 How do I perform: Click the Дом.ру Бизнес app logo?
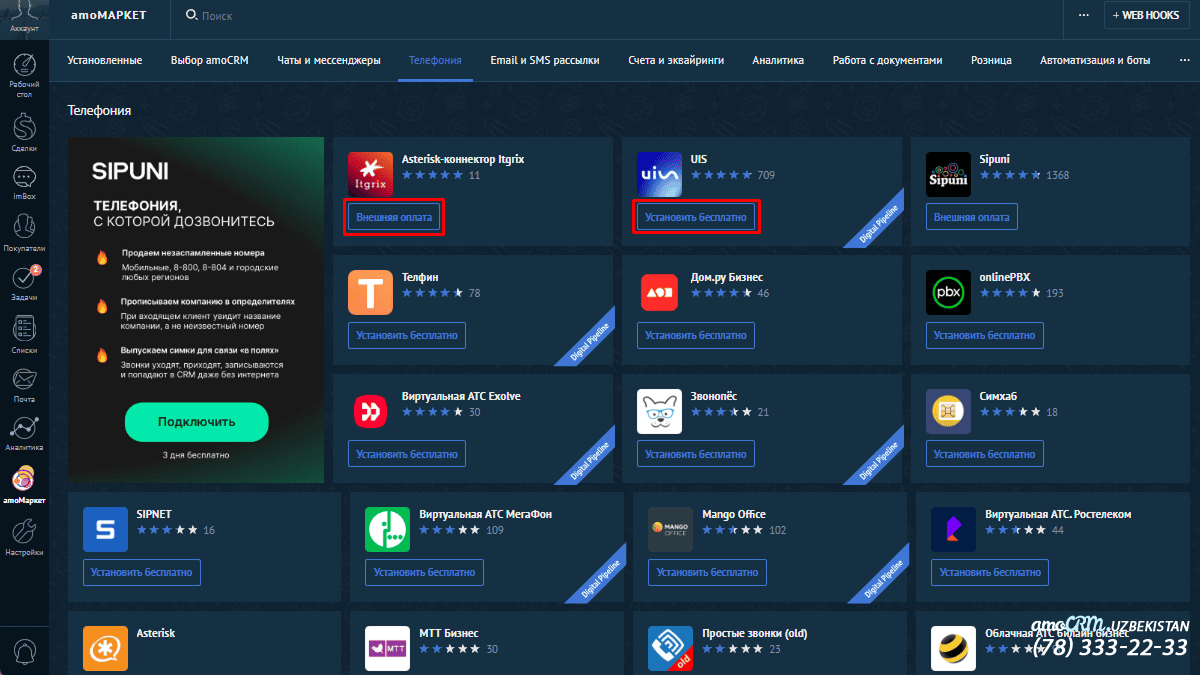point(660,292)
